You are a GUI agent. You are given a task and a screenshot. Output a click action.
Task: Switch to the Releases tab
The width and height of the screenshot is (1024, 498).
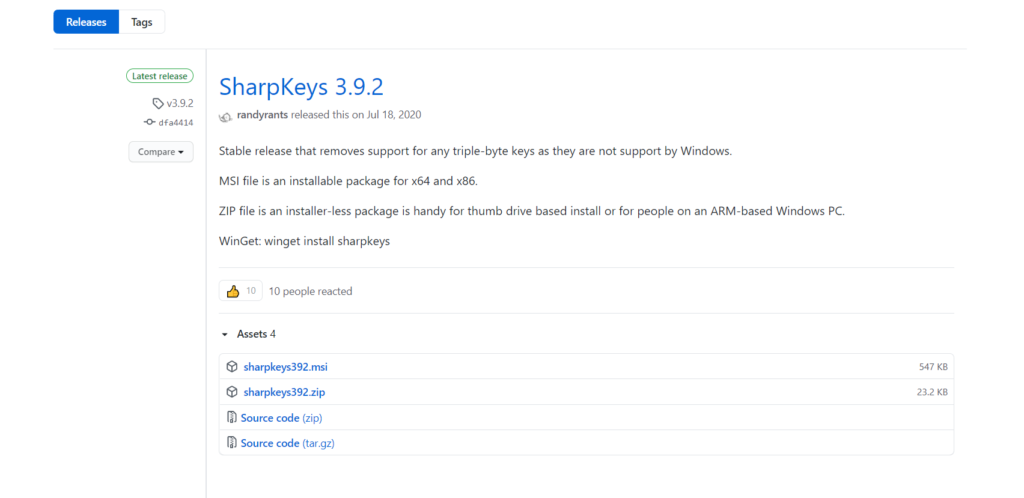pyautogui.click(x=86, y=22)
